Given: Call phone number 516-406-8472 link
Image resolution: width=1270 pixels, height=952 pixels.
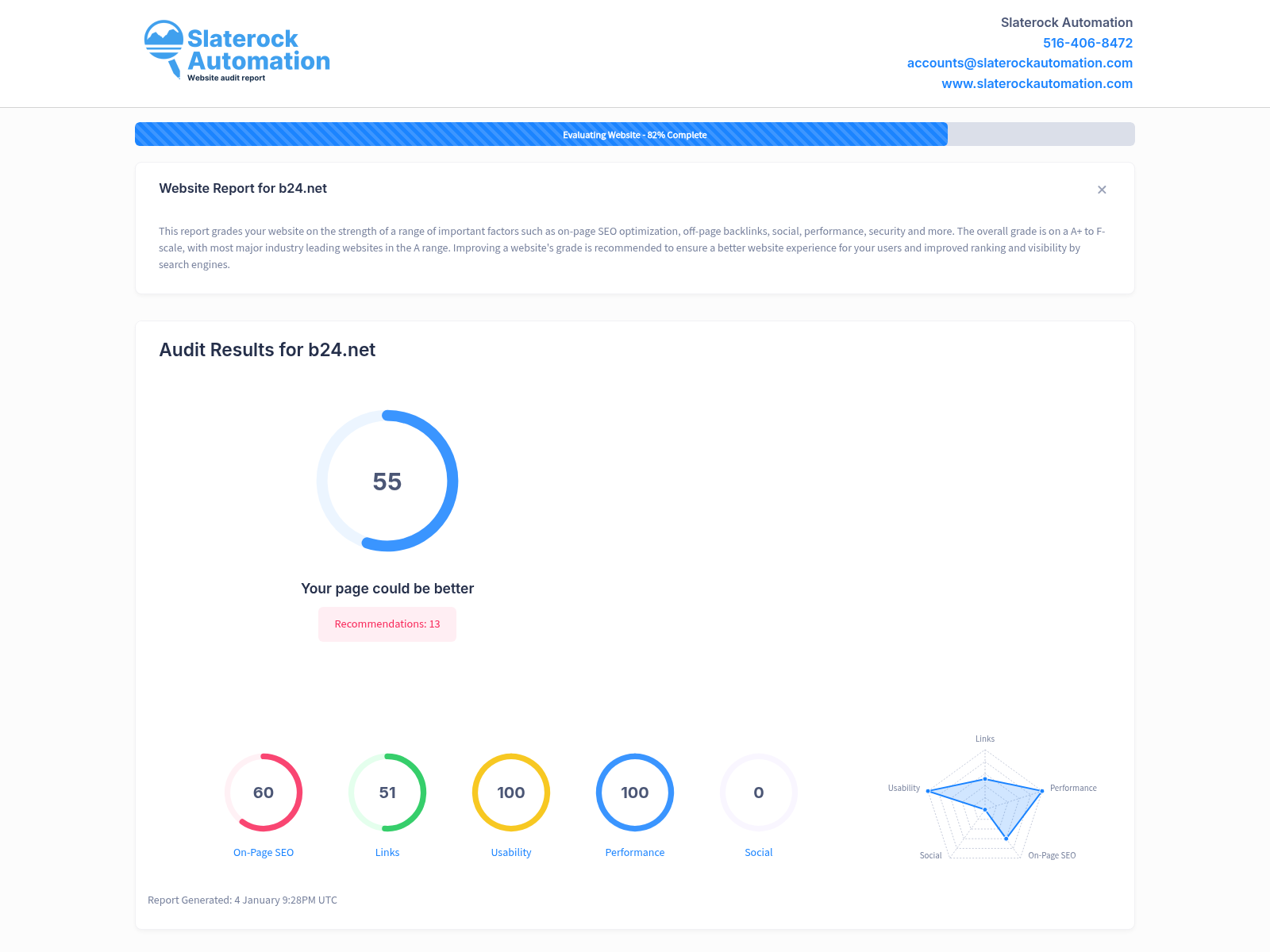Looking at the screenshot, I should pos(1087,43).
